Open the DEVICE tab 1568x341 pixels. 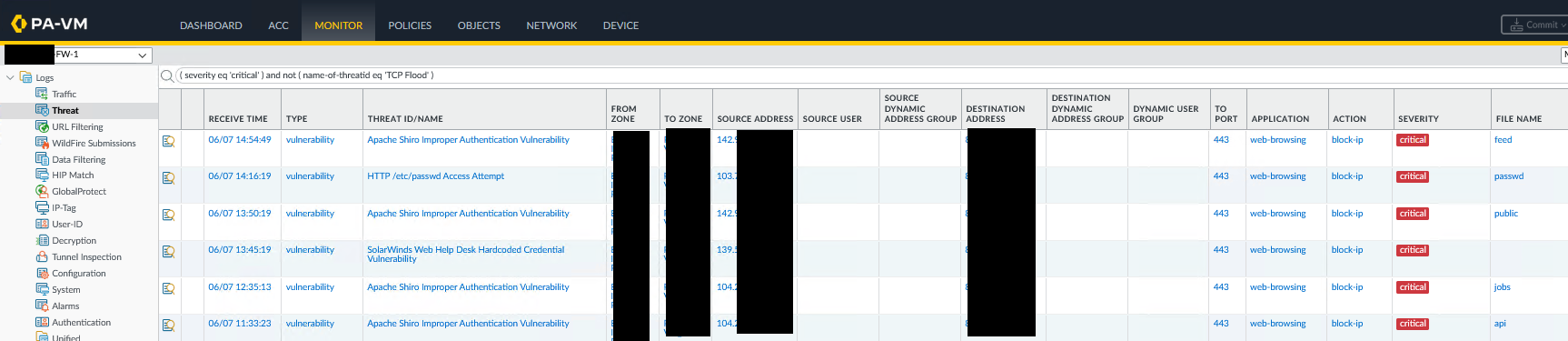pos(620,25)
